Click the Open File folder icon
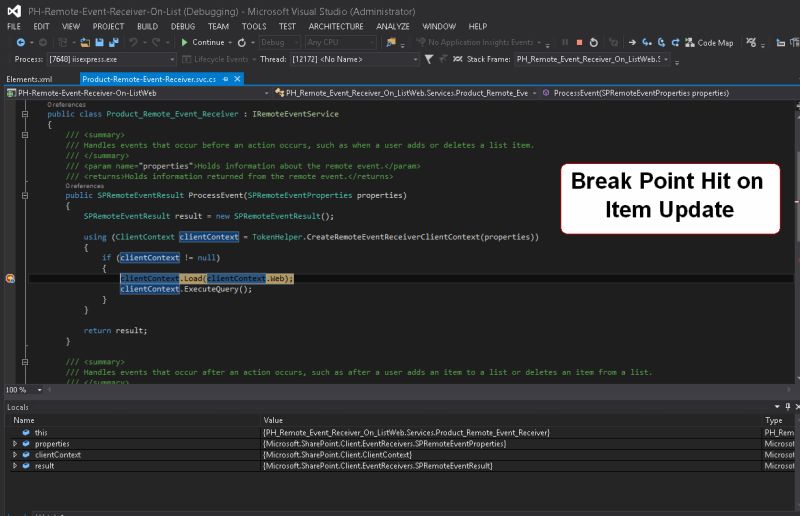 point(85,42)
